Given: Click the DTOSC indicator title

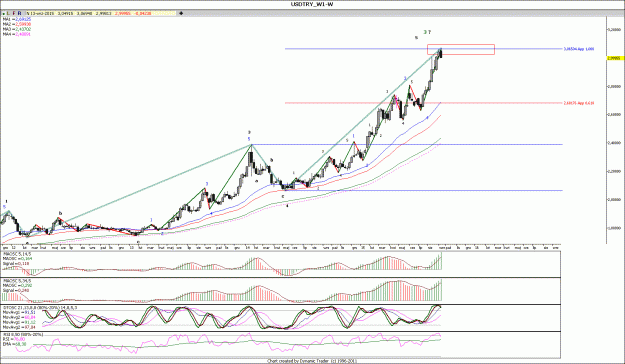Looking at the screenshot, I should (x=41, y=307).
